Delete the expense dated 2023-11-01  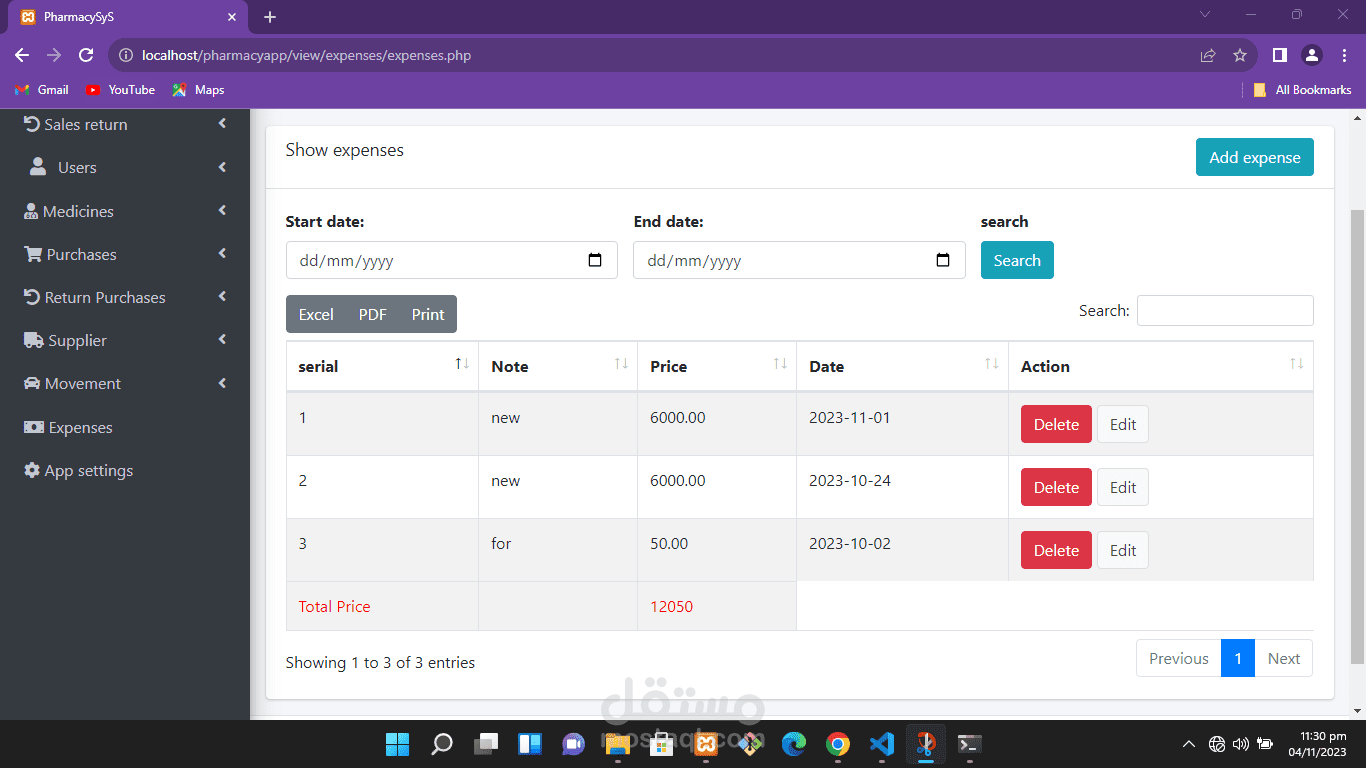point(1056,424)
